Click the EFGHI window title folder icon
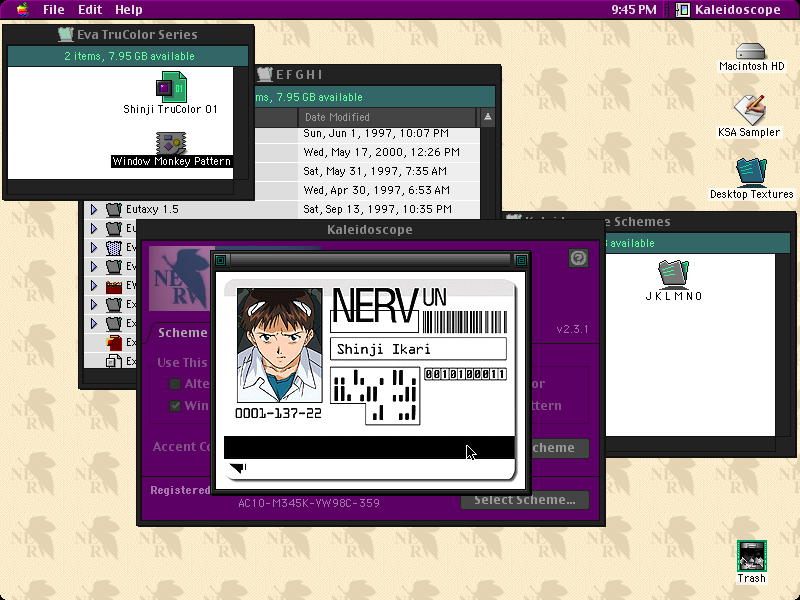This screenshot has width=800, height=600. 265,74
